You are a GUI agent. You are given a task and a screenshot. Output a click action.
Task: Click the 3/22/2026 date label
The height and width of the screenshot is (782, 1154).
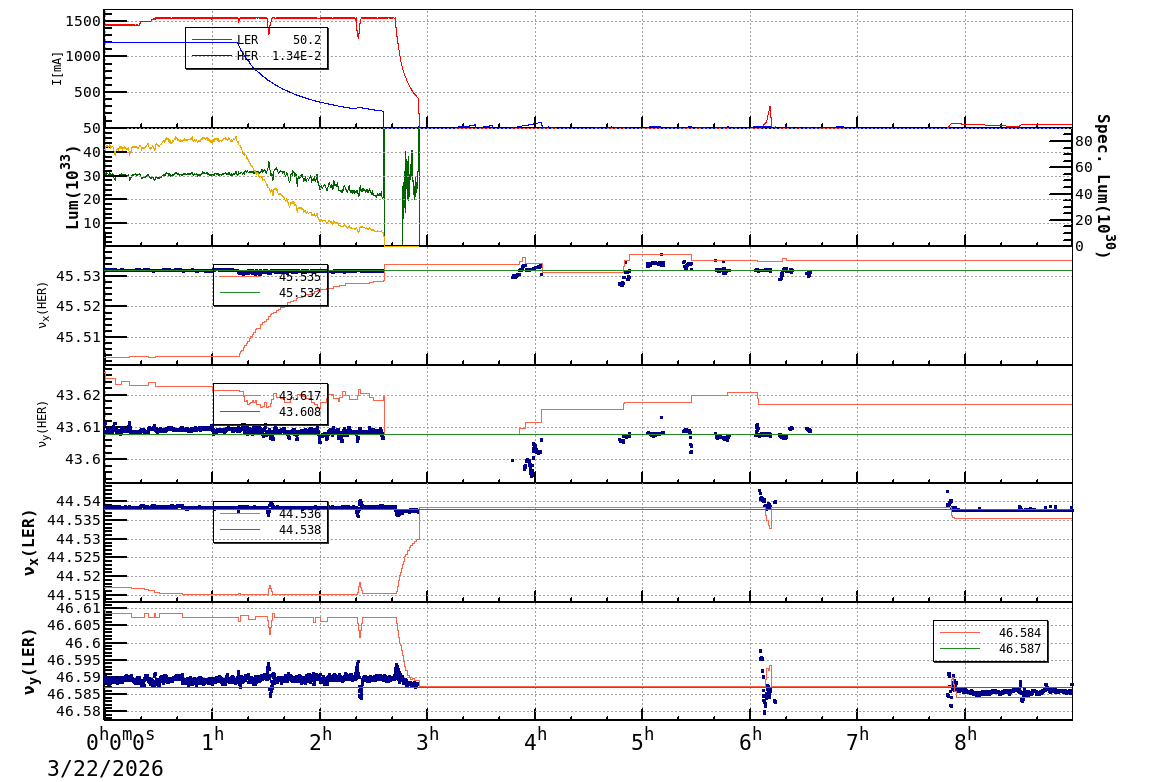105,768
